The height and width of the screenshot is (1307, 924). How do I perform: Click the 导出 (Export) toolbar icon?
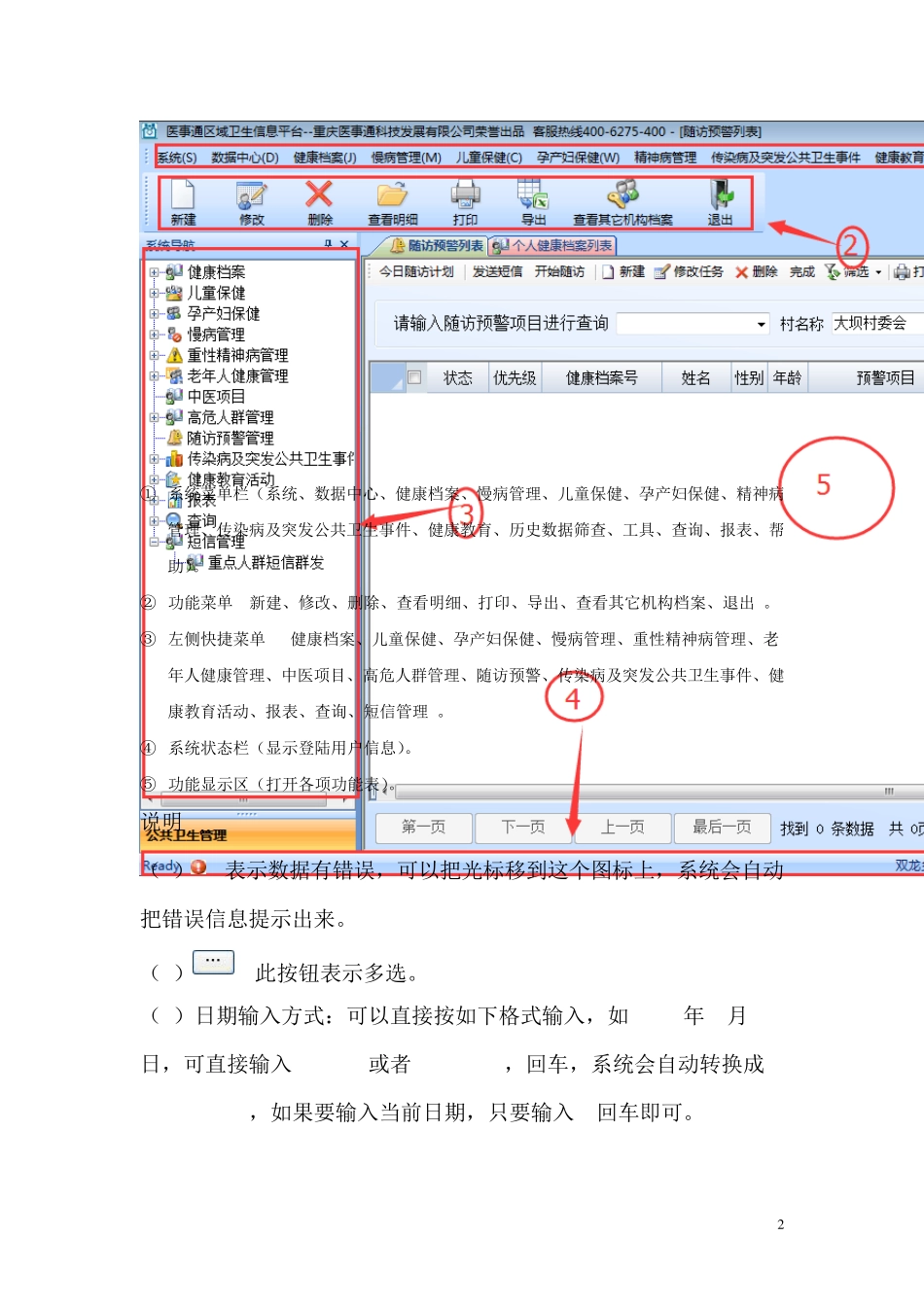pyautogui.click(x=533, y=195)
